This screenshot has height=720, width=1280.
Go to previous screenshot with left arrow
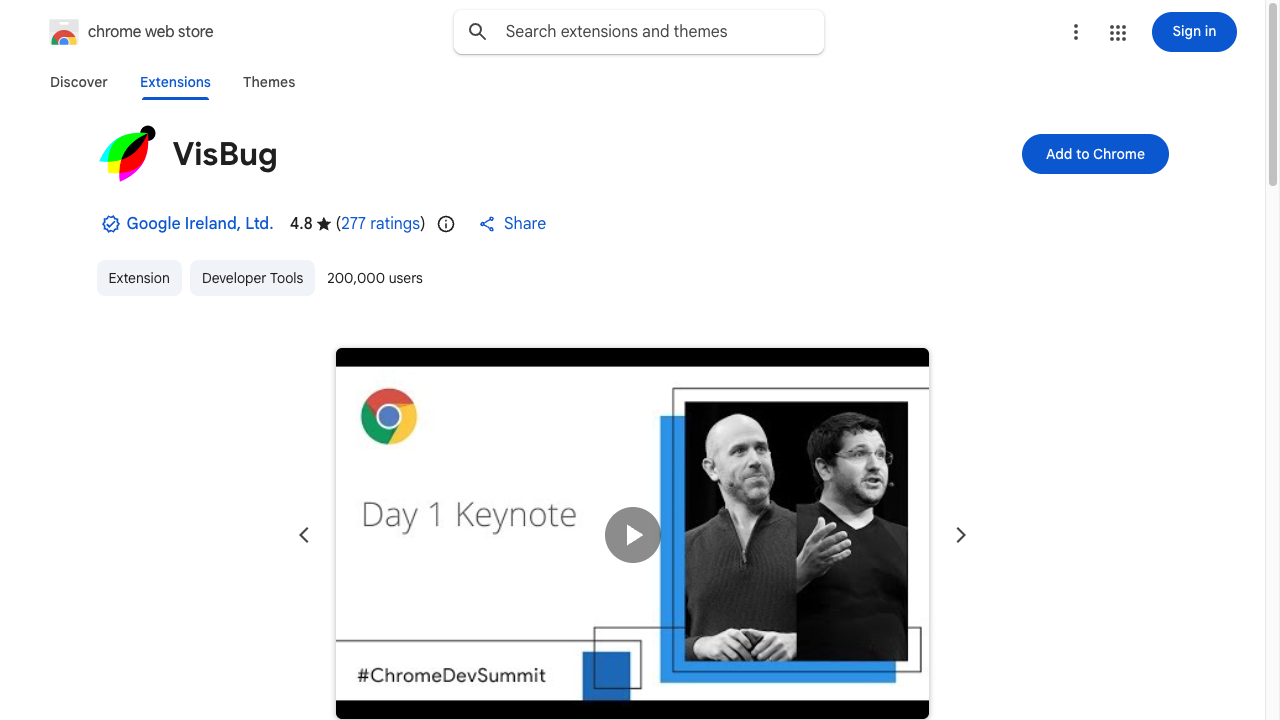(304, 535)
